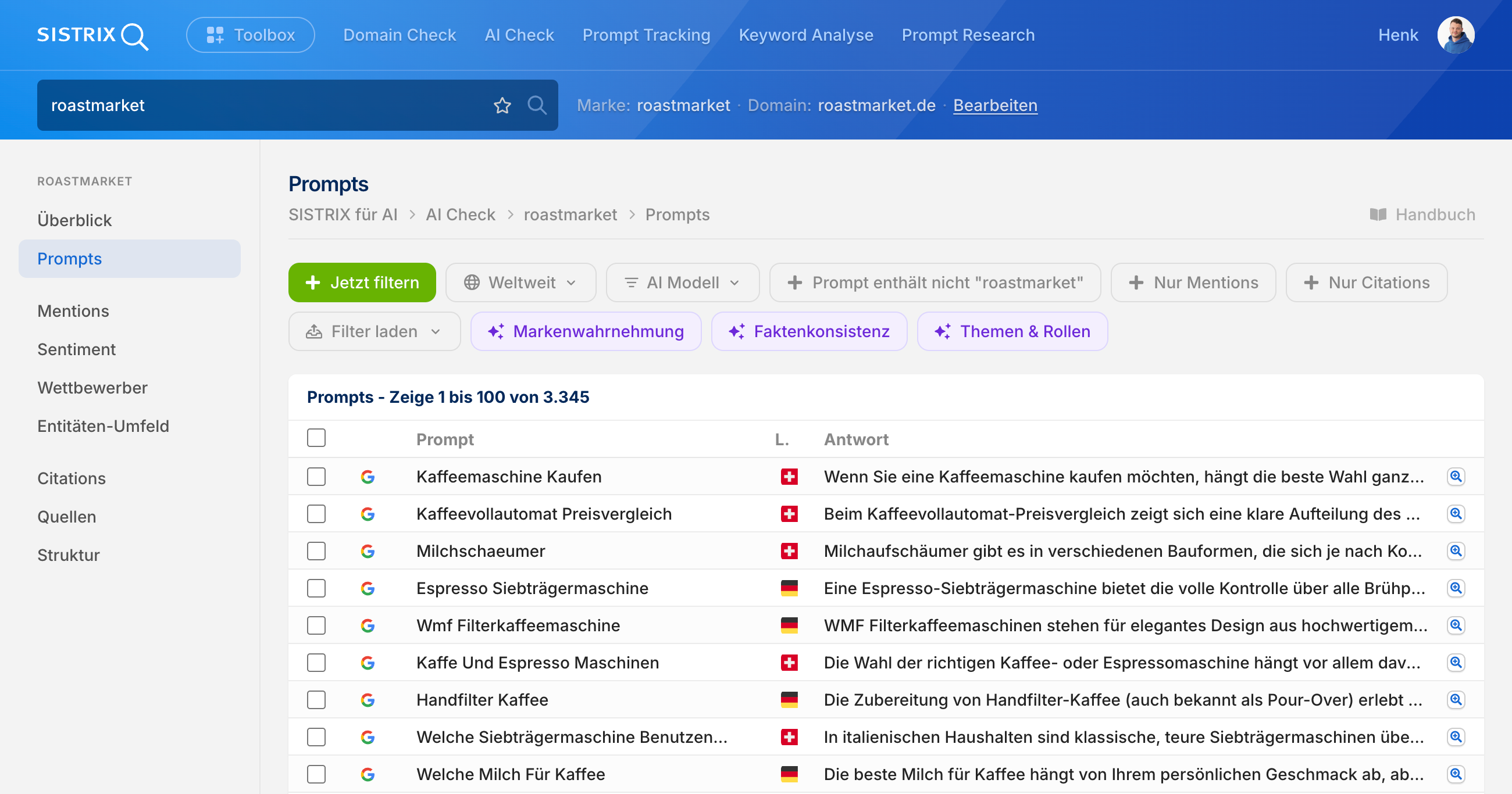Image resolution: width=1512 pixels, height=794 pixels.
Task: Click Swiss flag in Kaffeevollautomat Preisvergleich row
Action: [789, 514]
